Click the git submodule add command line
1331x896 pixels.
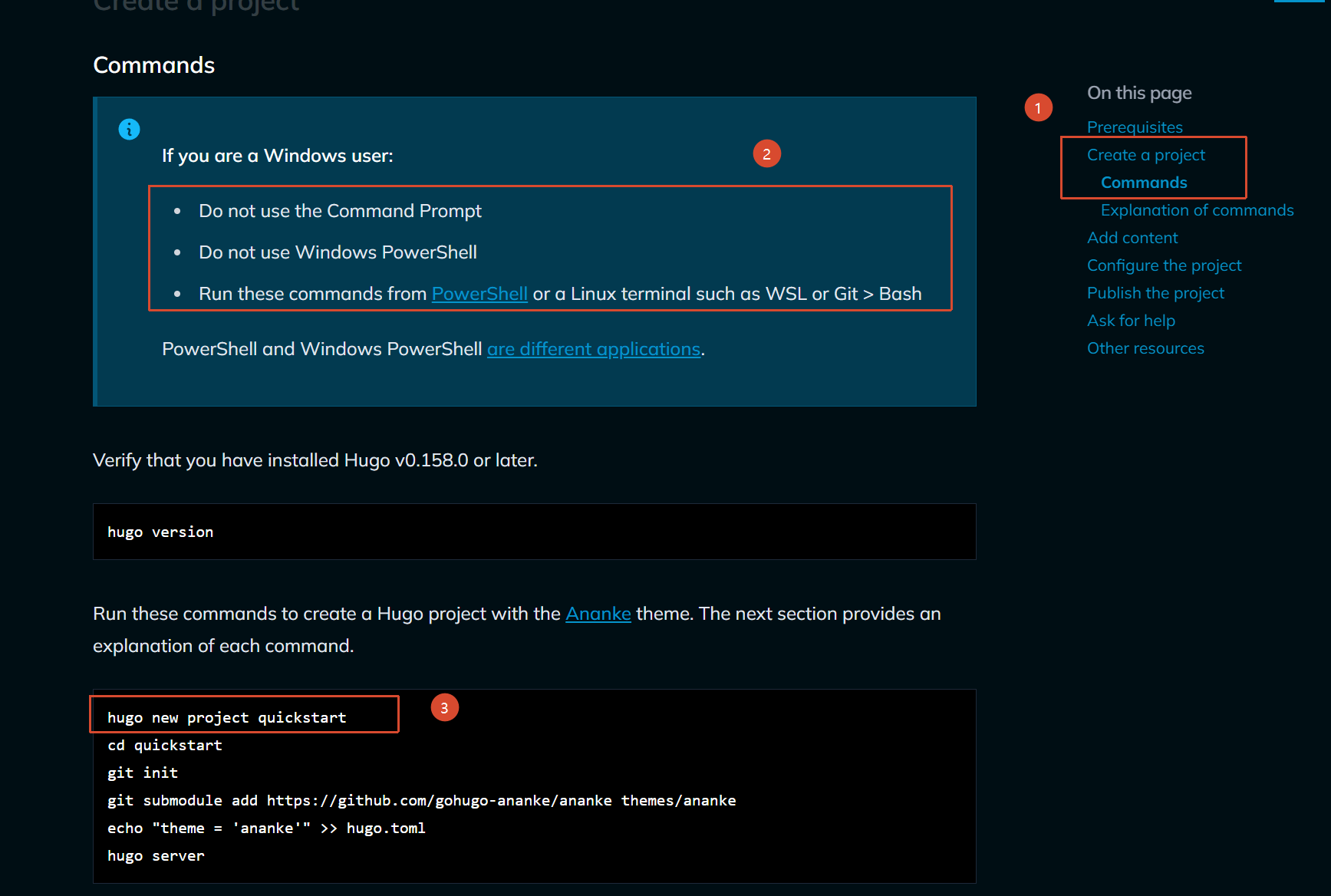(x=422, y=800)
